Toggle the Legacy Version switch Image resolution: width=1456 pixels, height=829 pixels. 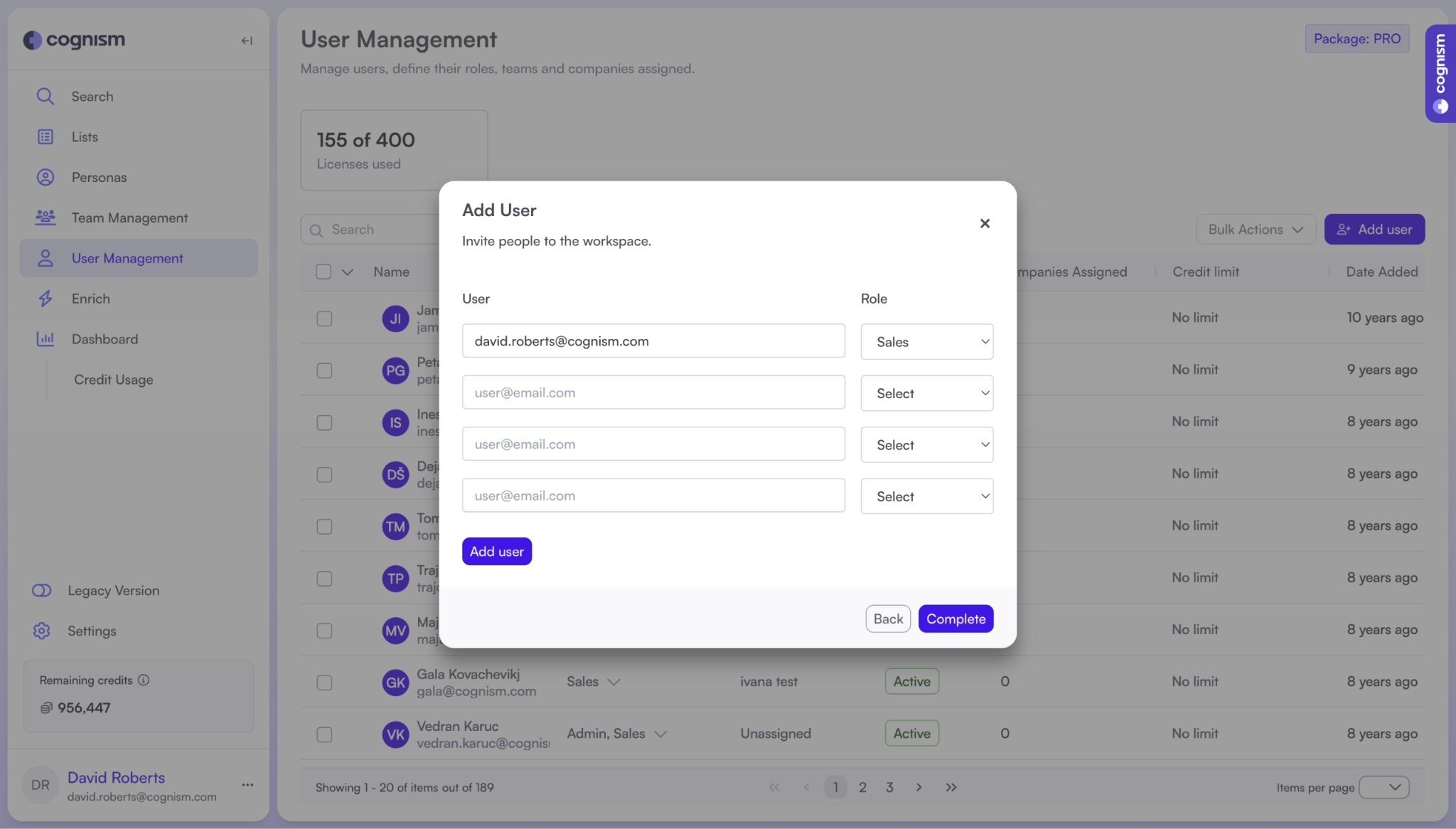coord(42,590)
